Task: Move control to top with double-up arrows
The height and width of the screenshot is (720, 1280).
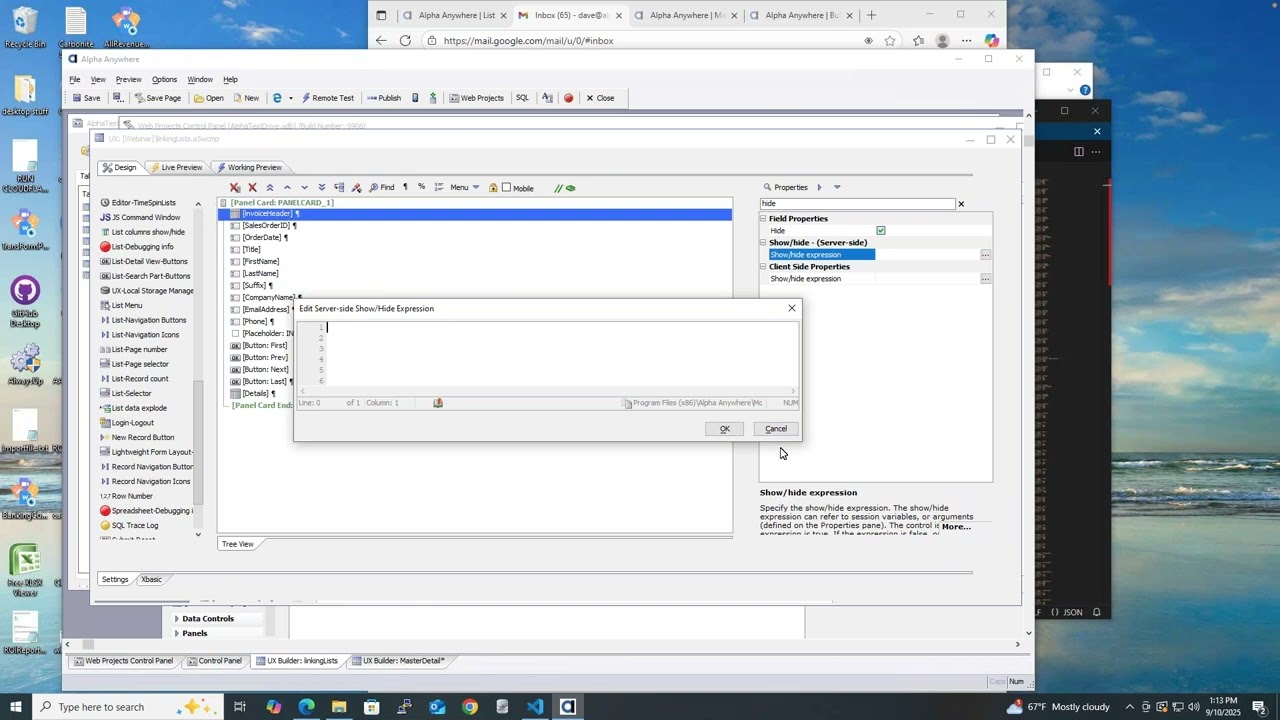Action: (x=270, y=188)
